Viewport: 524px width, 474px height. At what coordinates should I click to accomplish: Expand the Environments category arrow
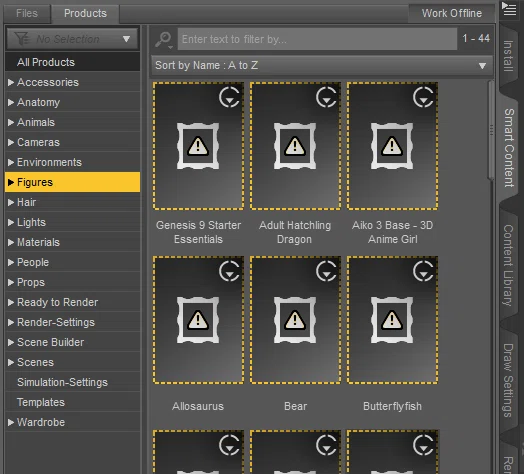[11, 162]
